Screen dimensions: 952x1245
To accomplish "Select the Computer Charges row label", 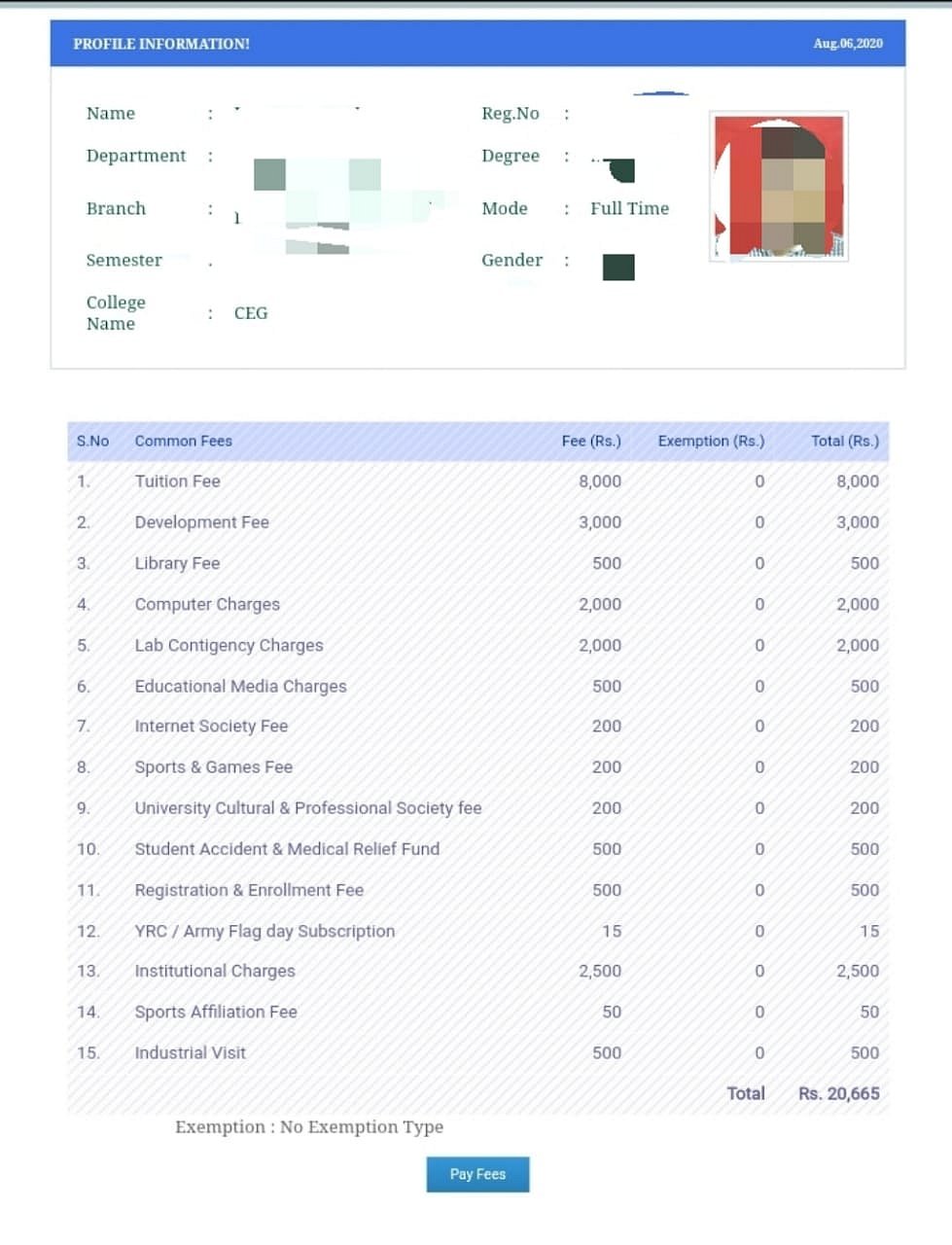I will pyautogui.click(x=207, y=604).
